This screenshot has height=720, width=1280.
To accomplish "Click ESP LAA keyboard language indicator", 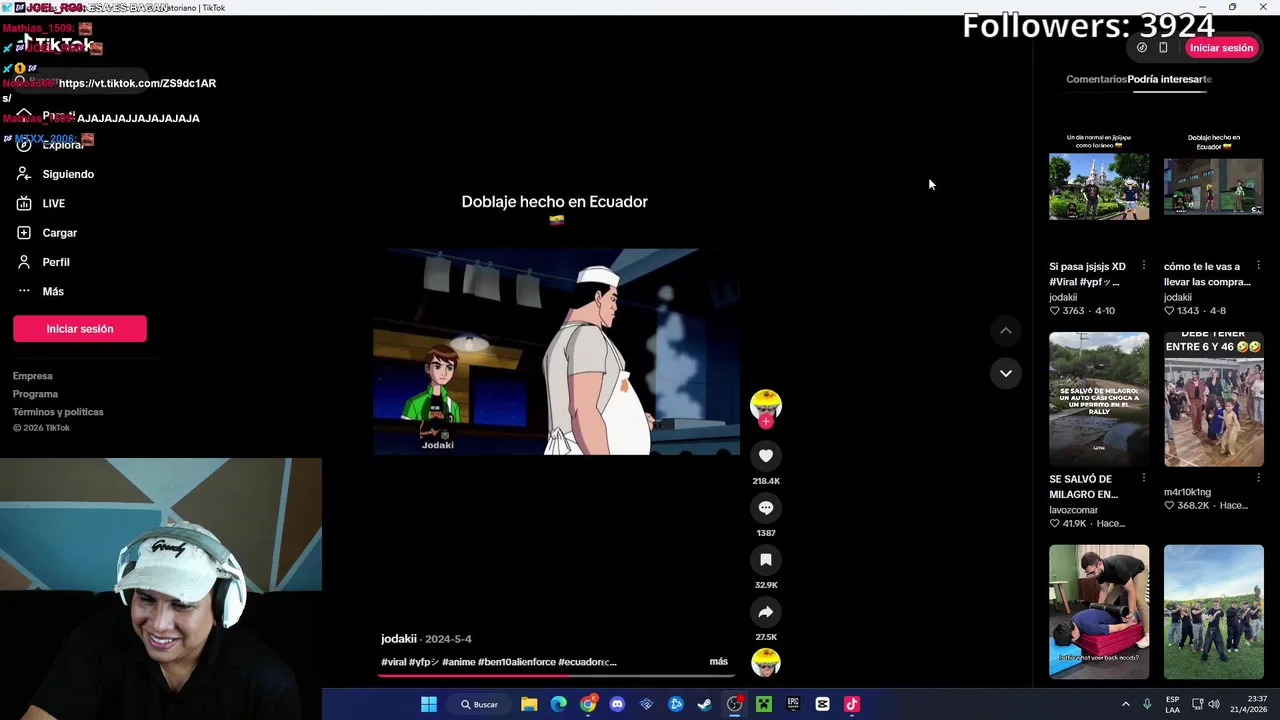I will [1173, 704].
